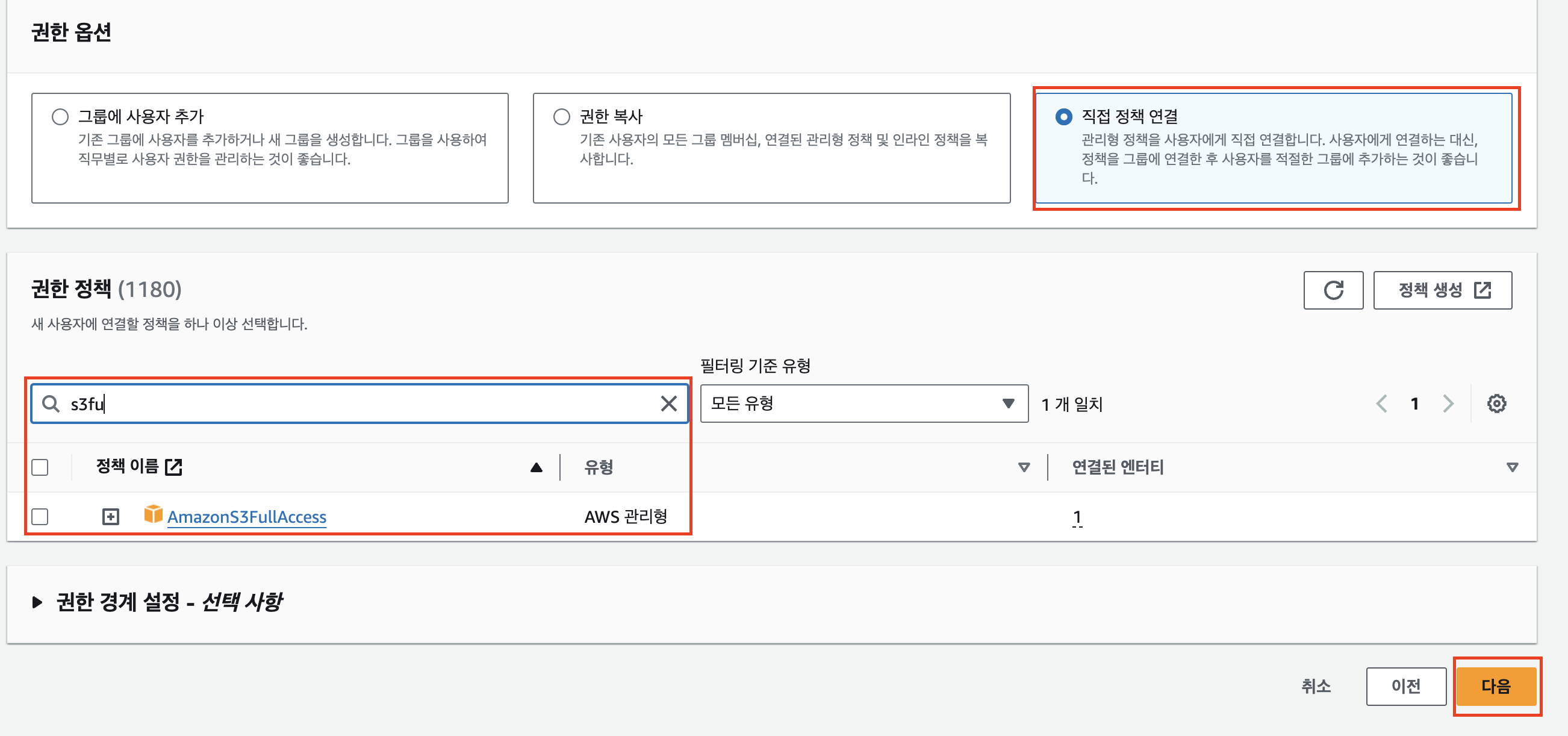Viewport: 1568px width, 736px height.
Task: Click the orange AmazonS3FullAccess policy box icon
Action: (153, 514)
